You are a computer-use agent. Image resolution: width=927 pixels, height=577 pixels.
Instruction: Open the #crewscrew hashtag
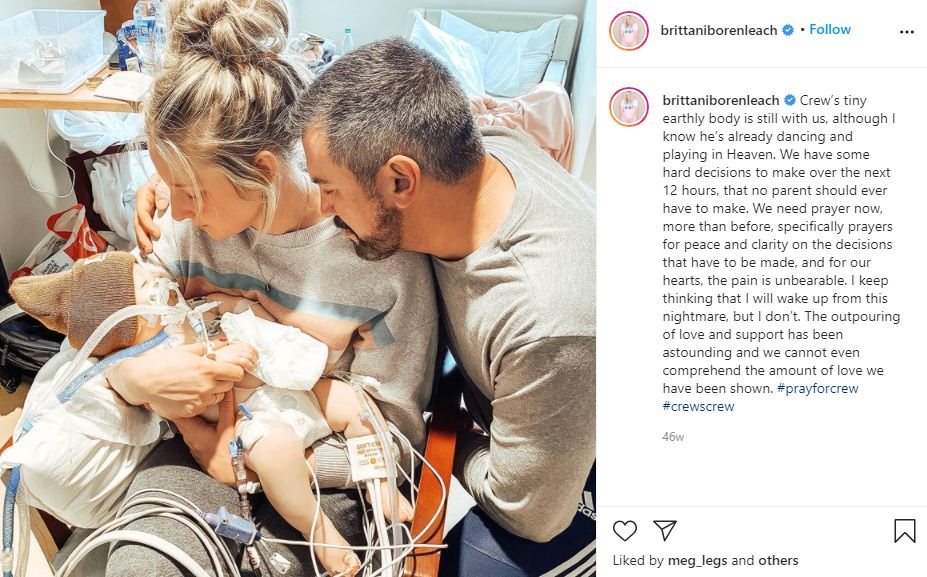[698, 406]
